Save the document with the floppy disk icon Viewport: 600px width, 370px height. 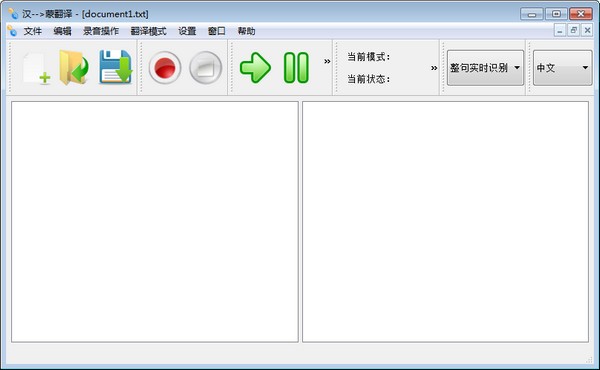pos(116,67)
